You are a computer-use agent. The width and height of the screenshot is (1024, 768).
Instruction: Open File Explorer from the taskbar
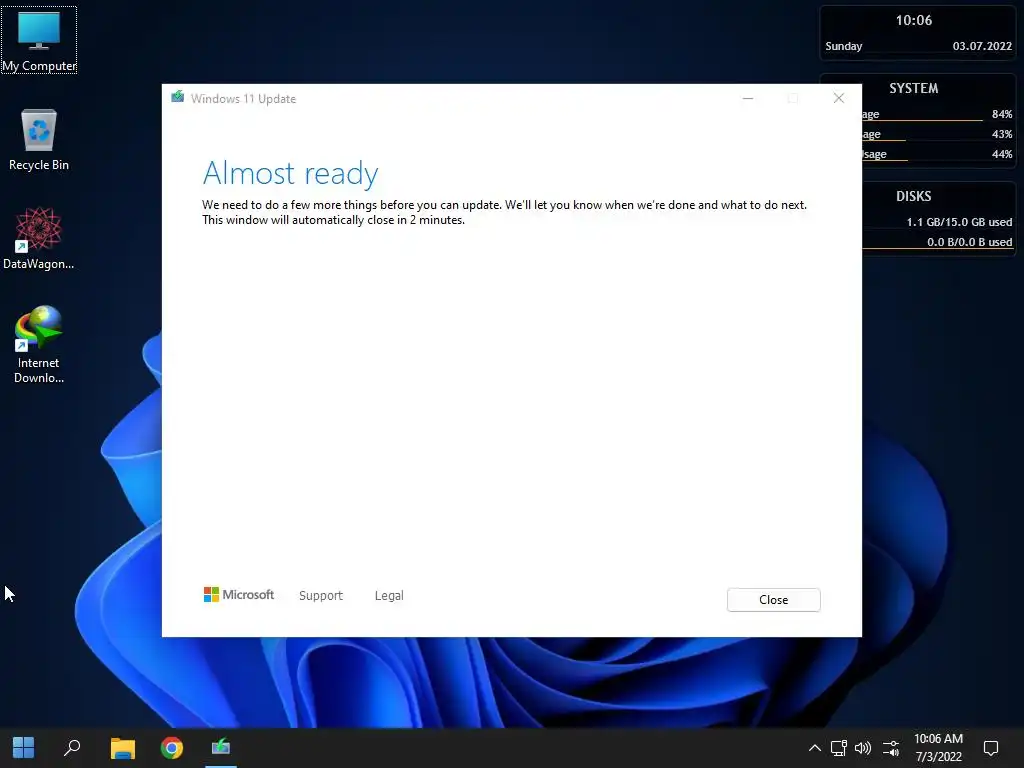coord(122,748)
